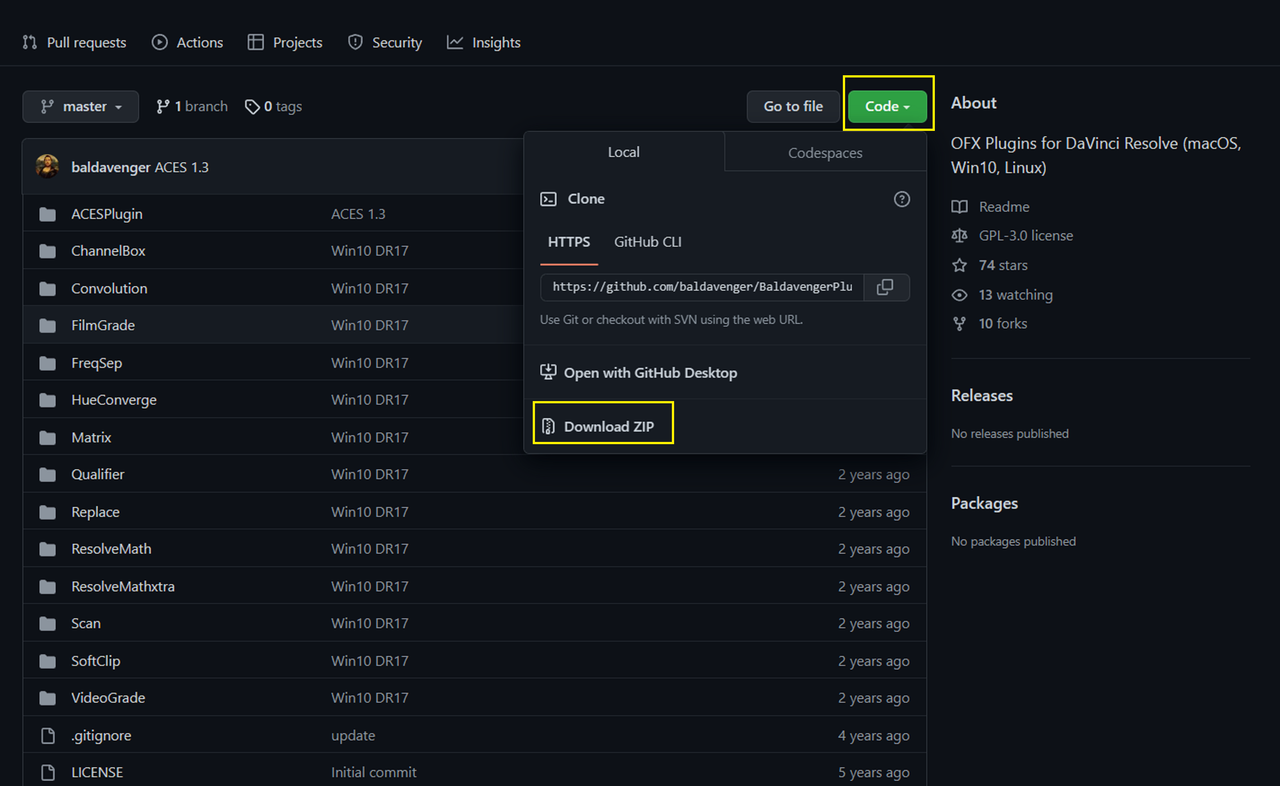Viewport: 1280px width, 786px height.
Task: Click the ACESPlugin folder icon
Action: [x=47, y=214]
